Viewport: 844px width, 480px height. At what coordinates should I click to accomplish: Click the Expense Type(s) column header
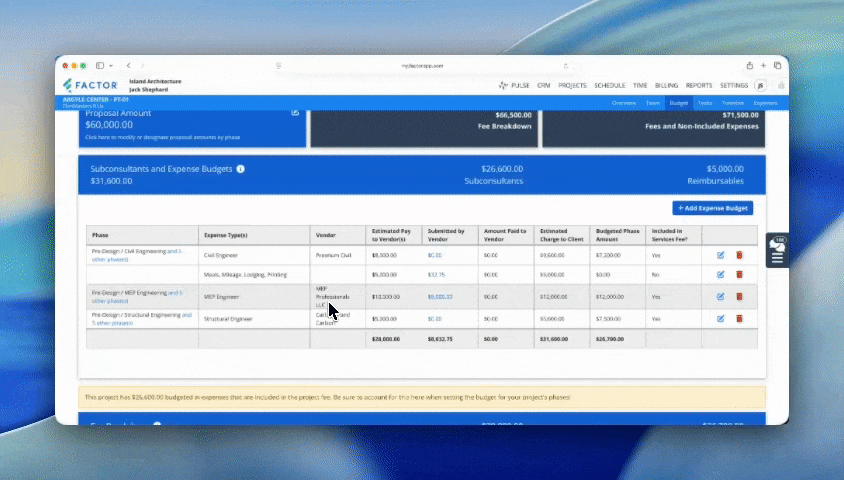click(x=254, y=235)
